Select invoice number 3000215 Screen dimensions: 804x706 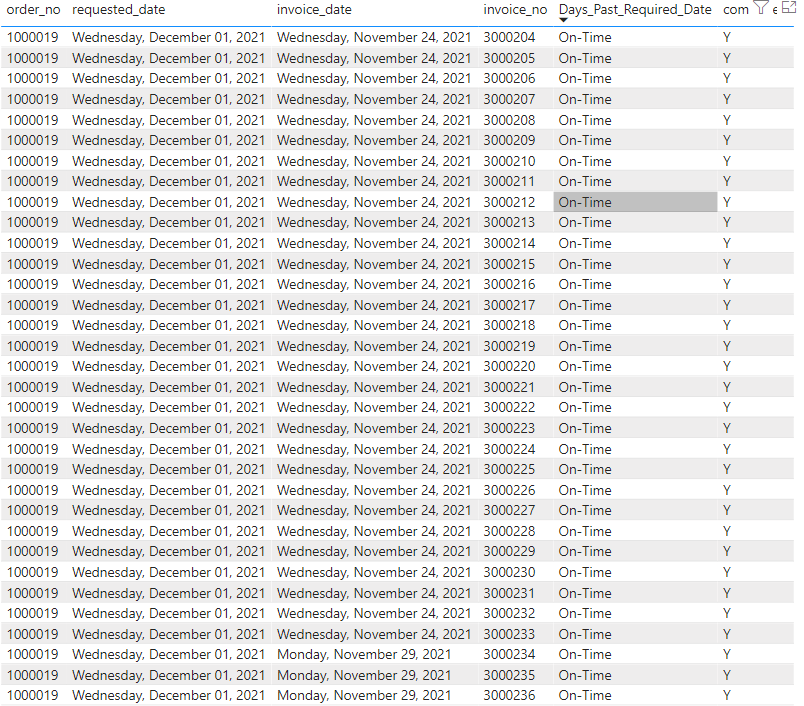click(509, 264)
